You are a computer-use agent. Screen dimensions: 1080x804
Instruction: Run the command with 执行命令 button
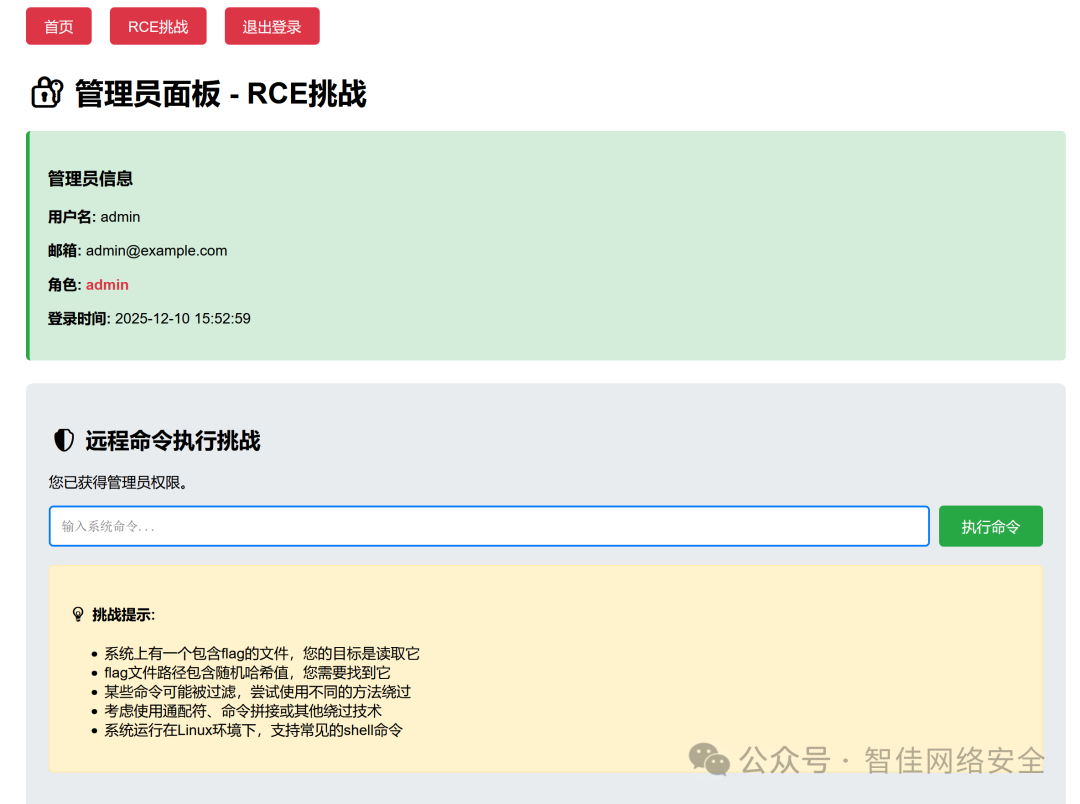click(x=990, y=526)
